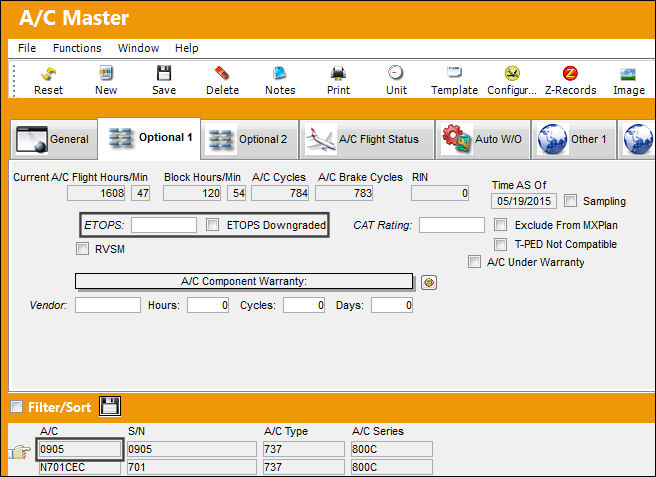Viewport: 656px width, 477px height.
Task: Click the CAT Rating field
Action: point(452,225)
